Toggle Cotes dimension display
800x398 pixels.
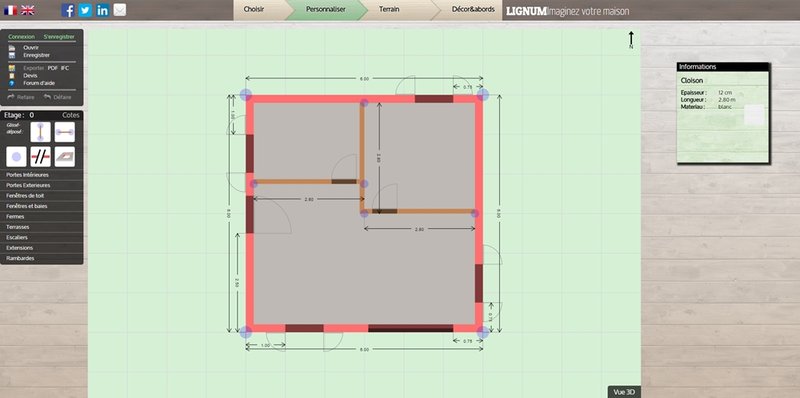point(71,115)
